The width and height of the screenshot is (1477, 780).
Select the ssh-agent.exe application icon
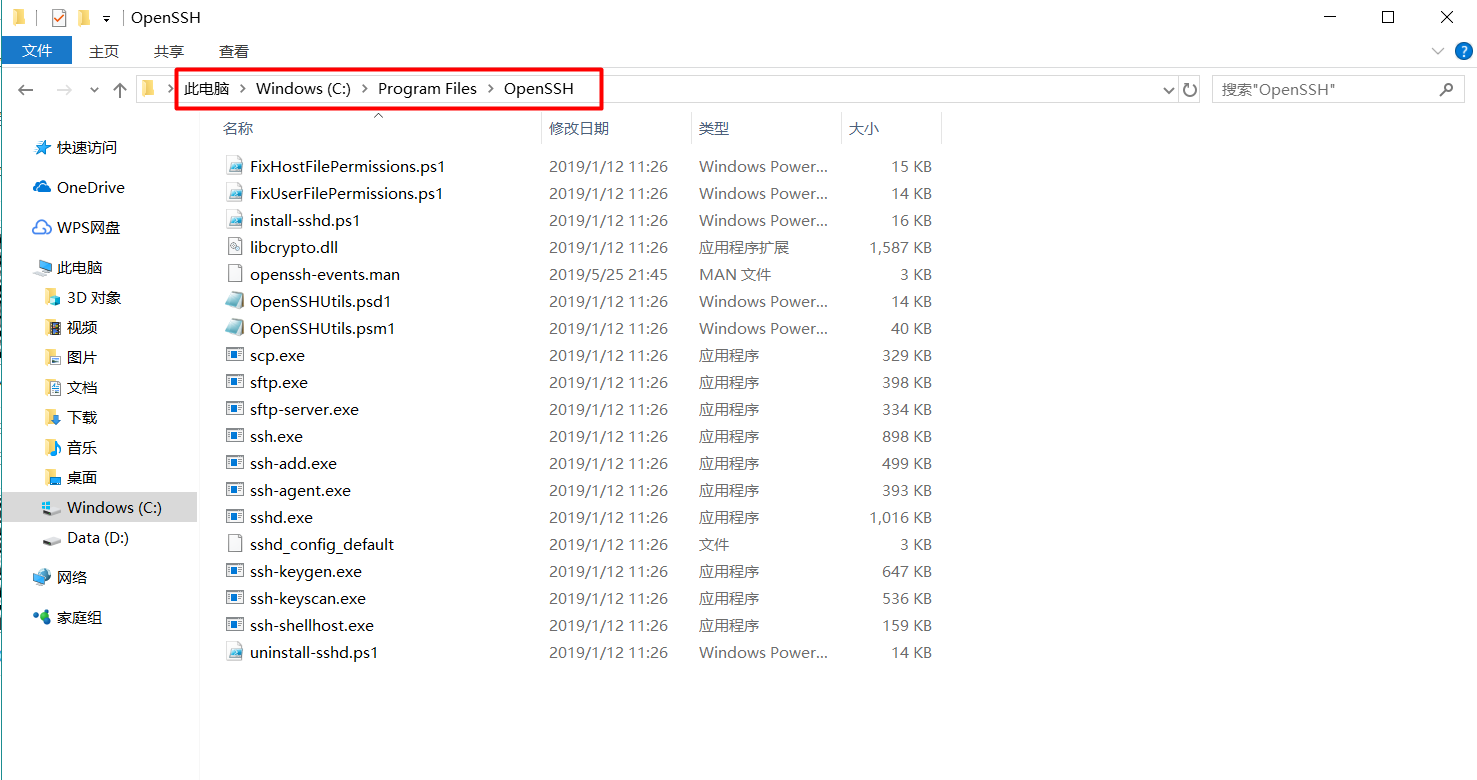(x=235, y=490)
